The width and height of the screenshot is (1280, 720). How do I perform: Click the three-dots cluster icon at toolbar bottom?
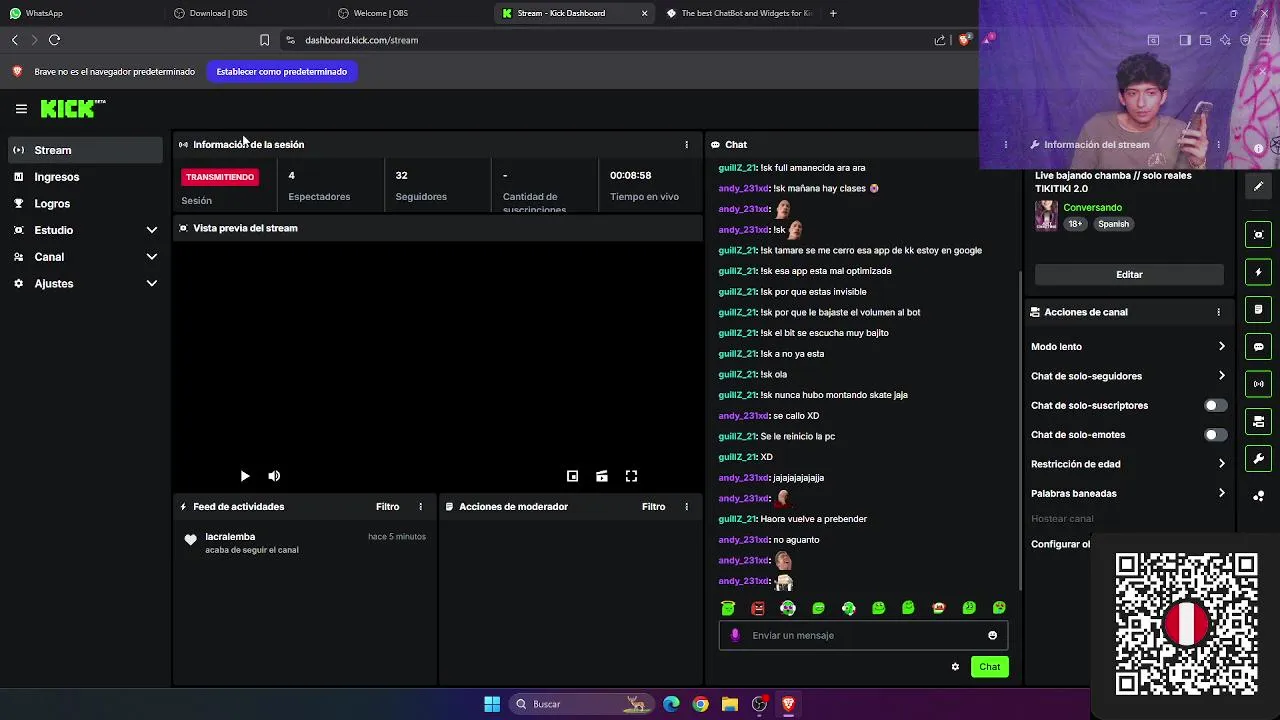tap(1258, 496)
